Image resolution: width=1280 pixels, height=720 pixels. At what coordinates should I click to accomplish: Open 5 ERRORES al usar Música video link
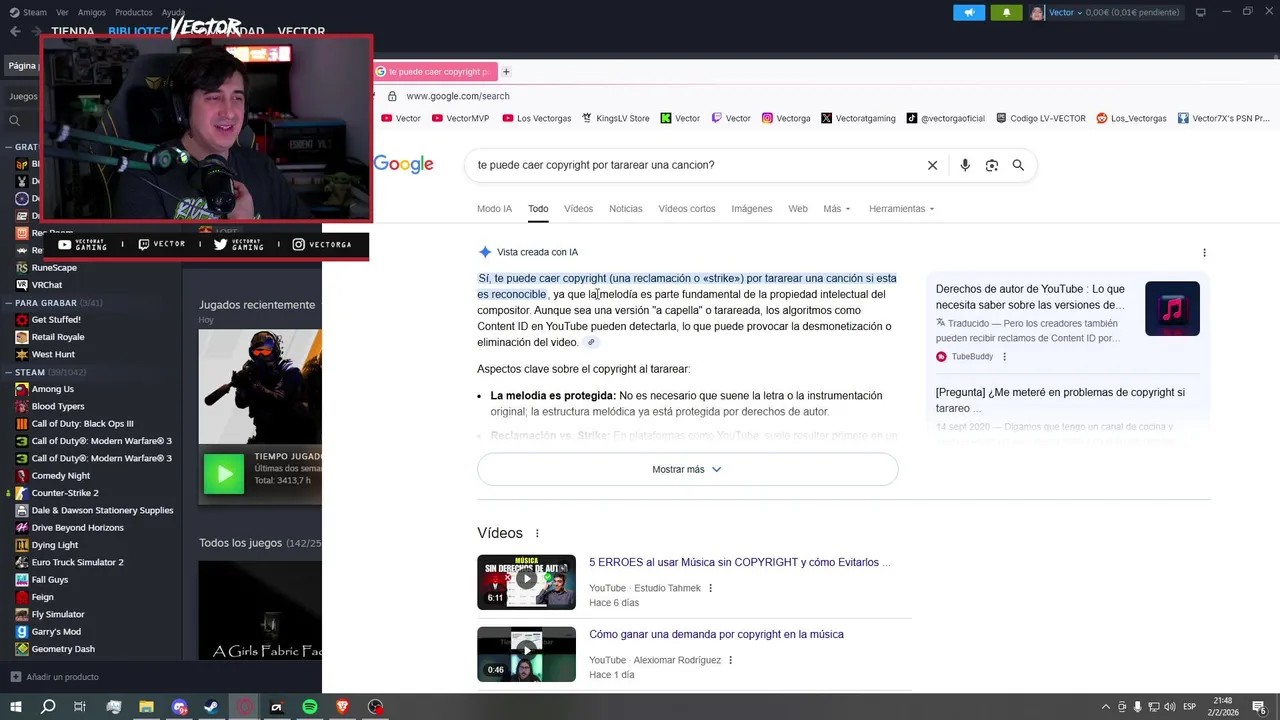[x=739, y=563]
